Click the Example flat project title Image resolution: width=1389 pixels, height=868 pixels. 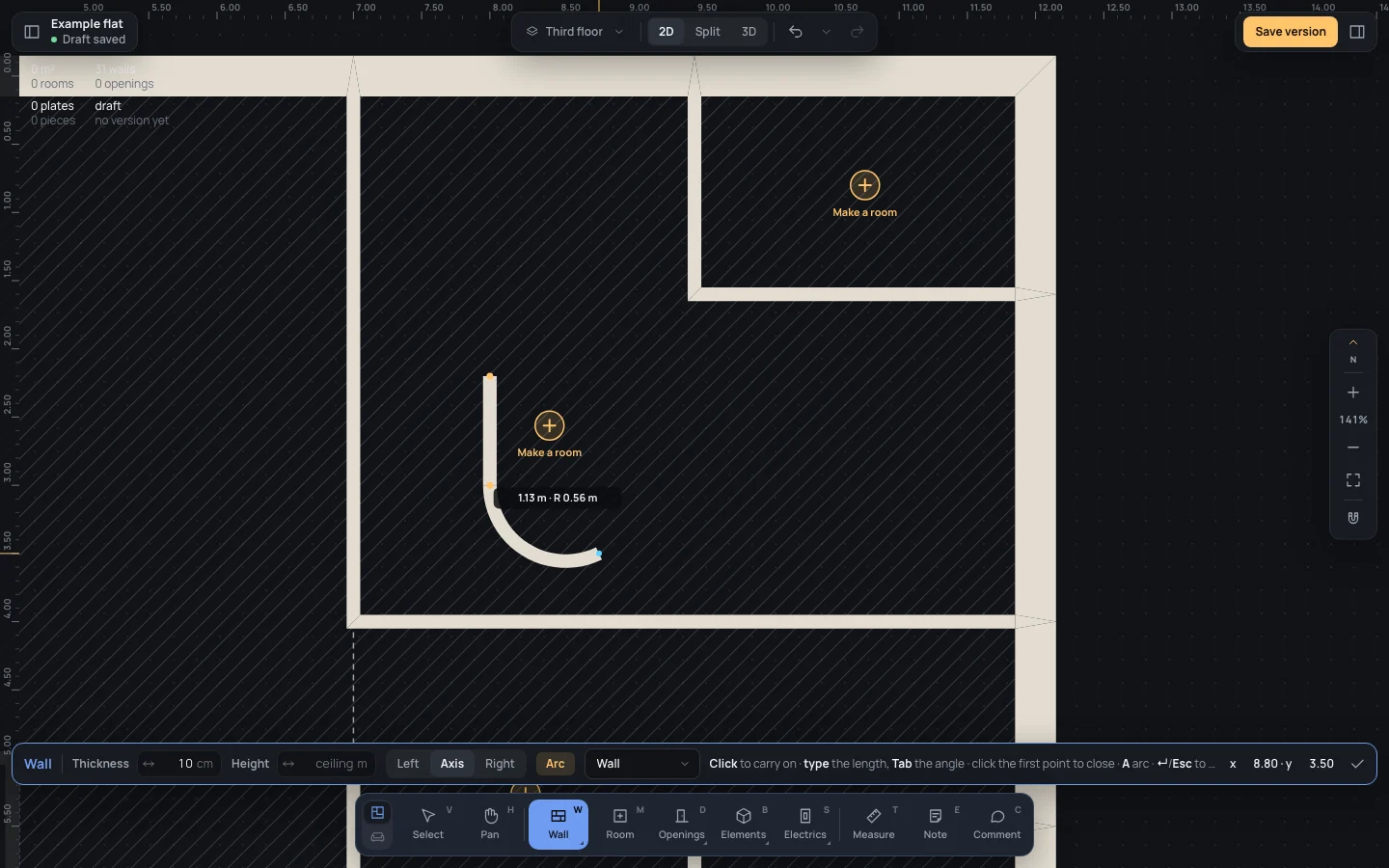[x=87, y=24]
